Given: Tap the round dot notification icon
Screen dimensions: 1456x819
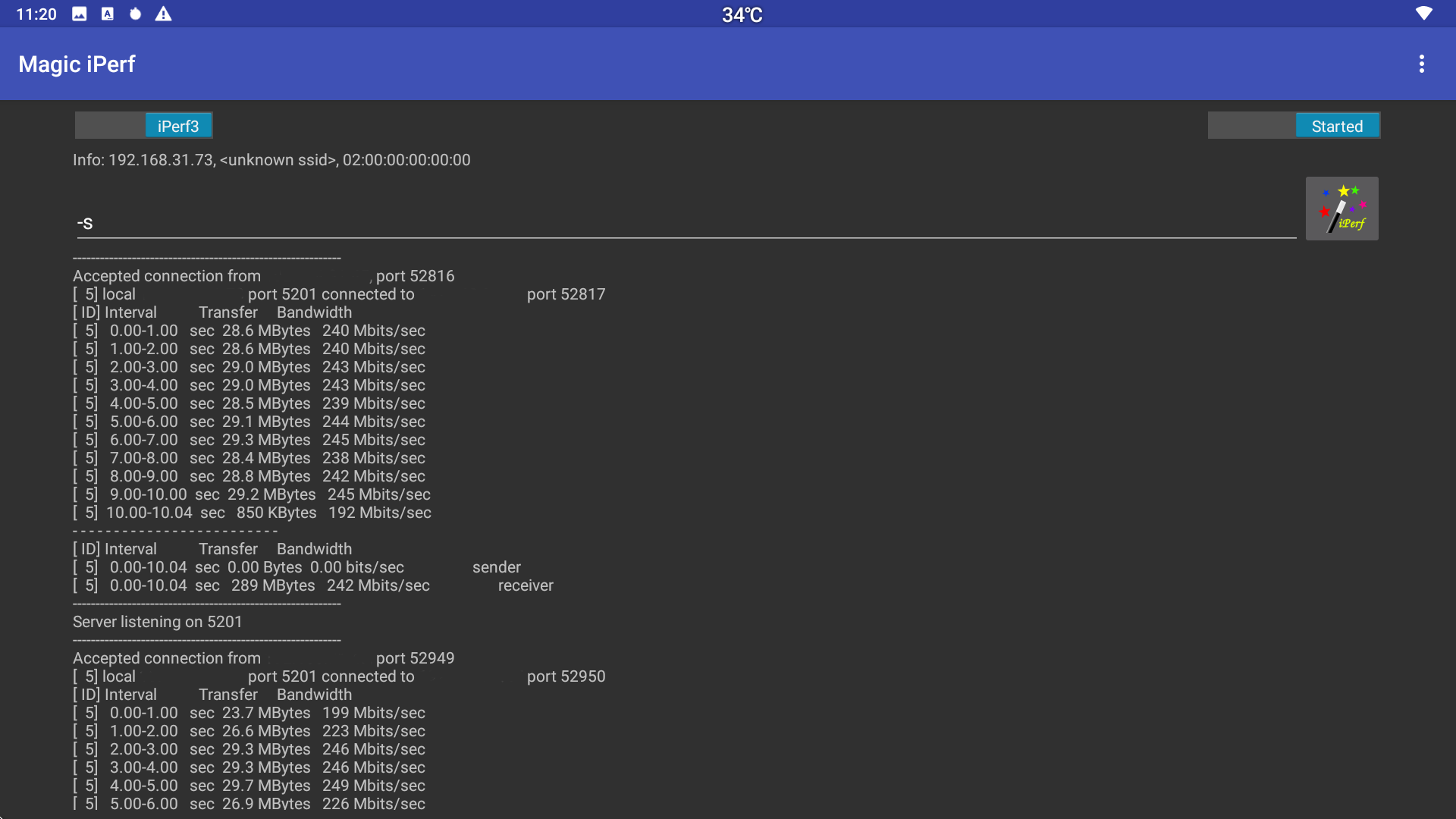Looking at the screenshot, I should click(135, 14).
